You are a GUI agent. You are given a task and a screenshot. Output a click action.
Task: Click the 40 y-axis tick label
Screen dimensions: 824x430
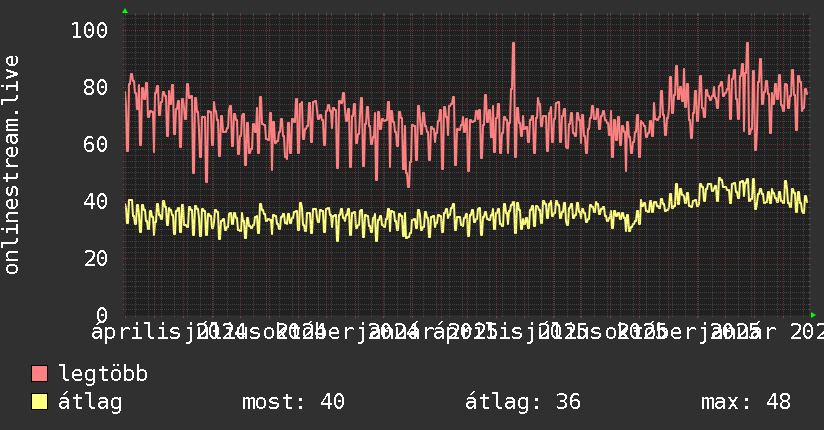pyautogui.click(x=96, y=201)
